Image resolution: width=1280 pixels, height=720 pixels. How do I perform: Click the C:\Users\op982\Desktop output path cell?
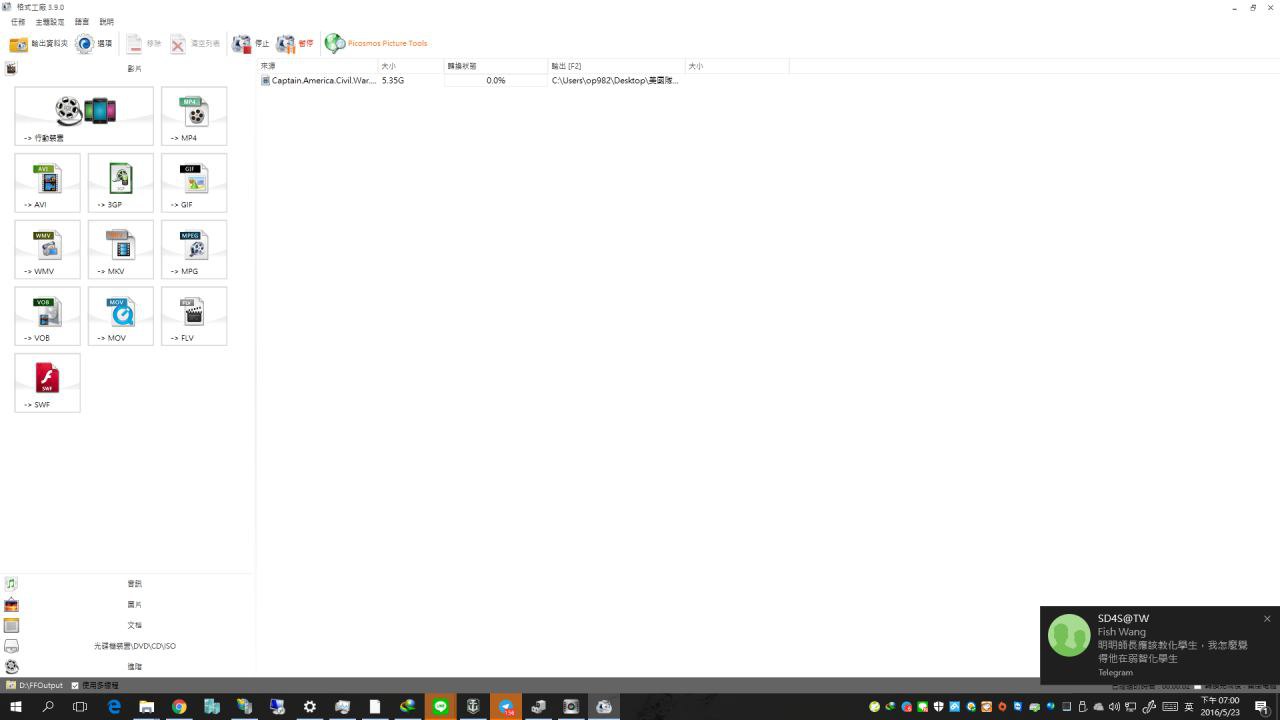tap(615, 80)
